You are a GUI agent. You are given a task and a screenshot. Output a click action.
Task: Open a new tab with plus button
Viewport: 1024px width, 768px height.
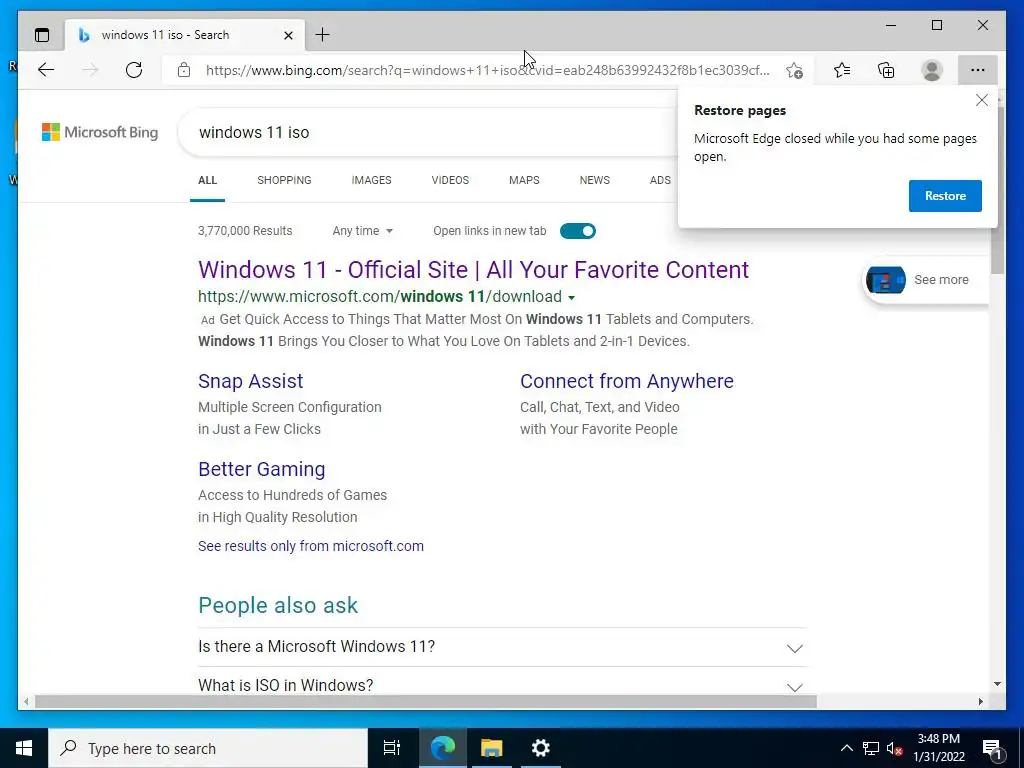click(323, 35)
